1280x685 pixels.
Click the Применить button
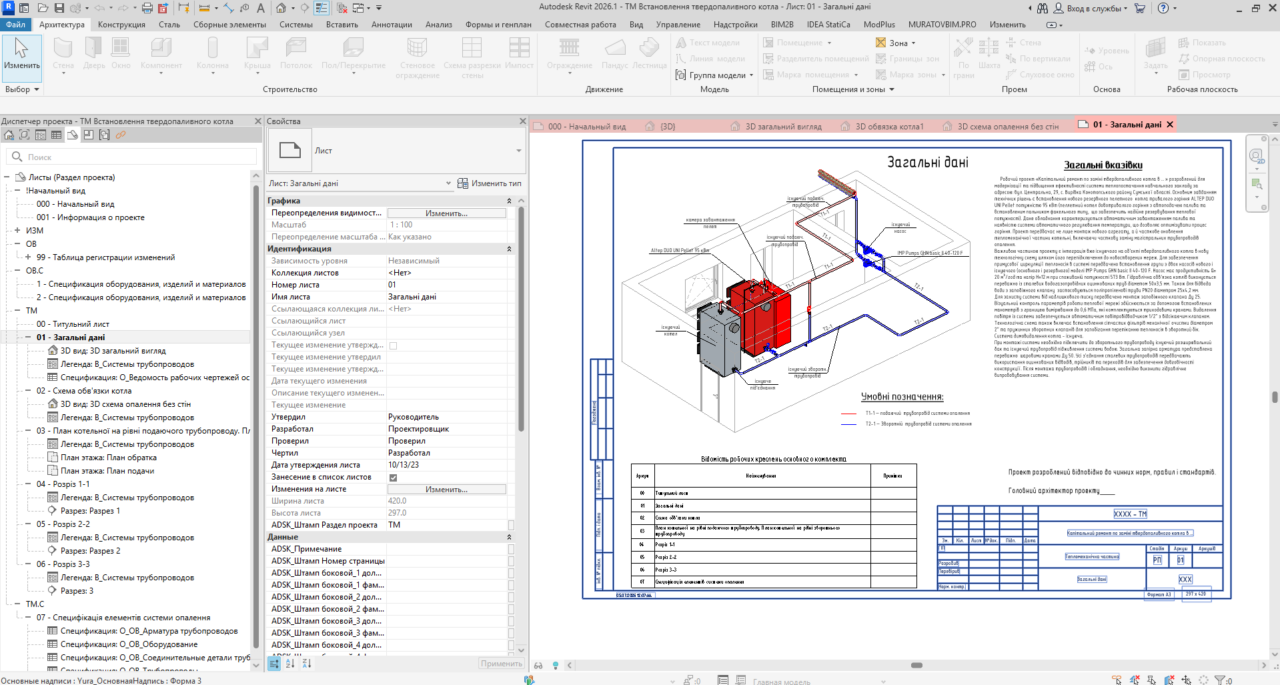tap(501, 664)
